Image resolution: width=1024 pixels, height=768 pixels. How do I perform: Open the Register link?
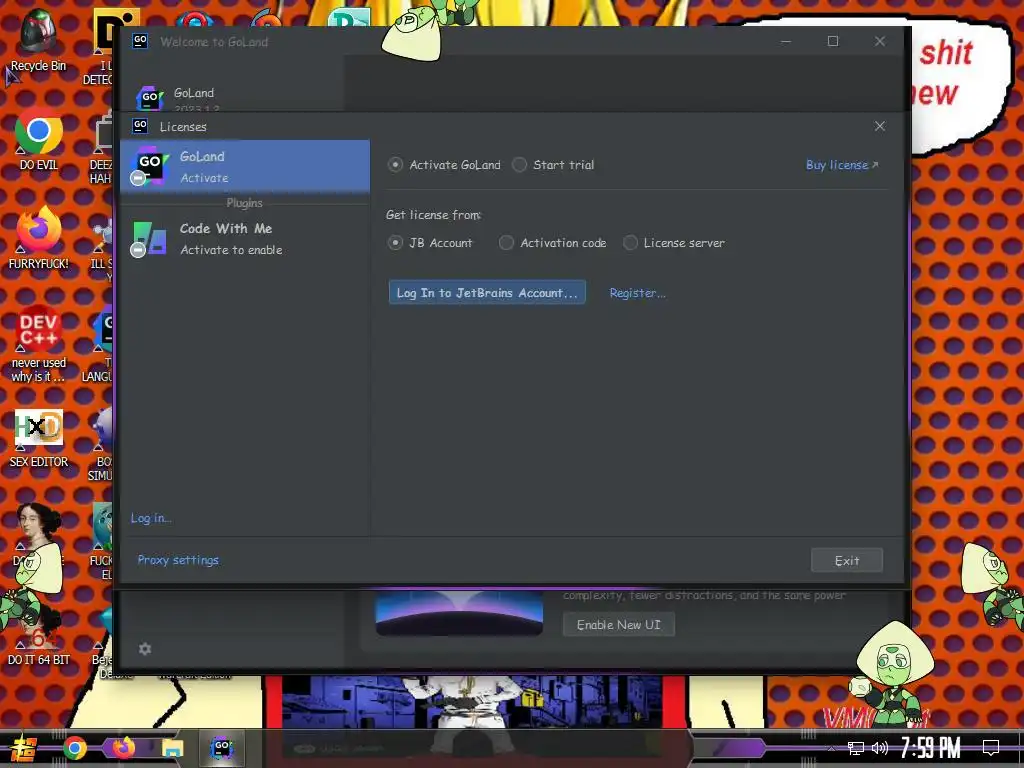[637, 293]
